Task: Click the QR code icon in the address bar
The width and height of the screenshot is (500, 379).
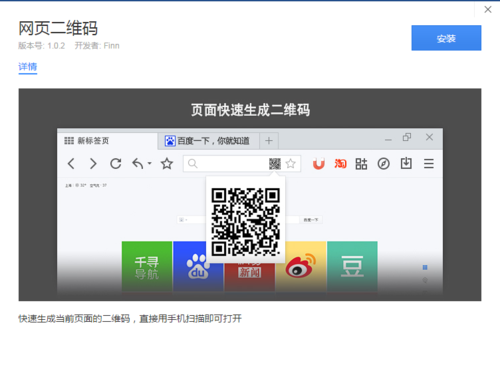Action: (275, 164)
